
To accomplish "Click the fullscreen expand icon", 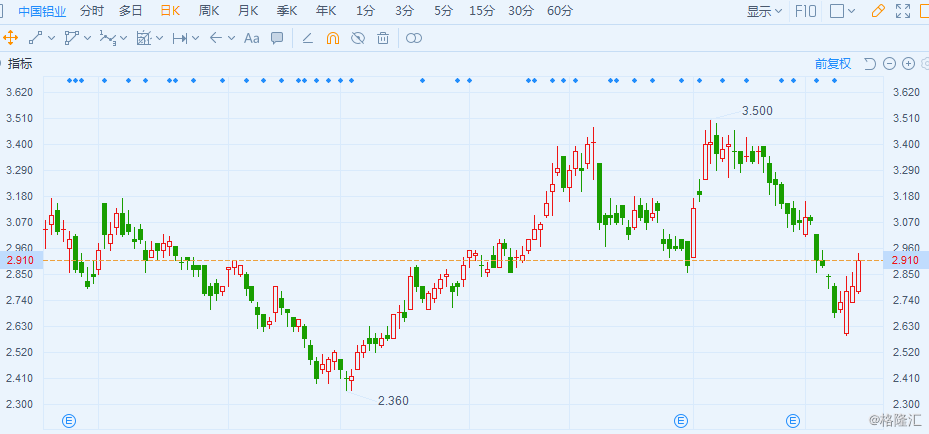I will (x=904, y=11).
